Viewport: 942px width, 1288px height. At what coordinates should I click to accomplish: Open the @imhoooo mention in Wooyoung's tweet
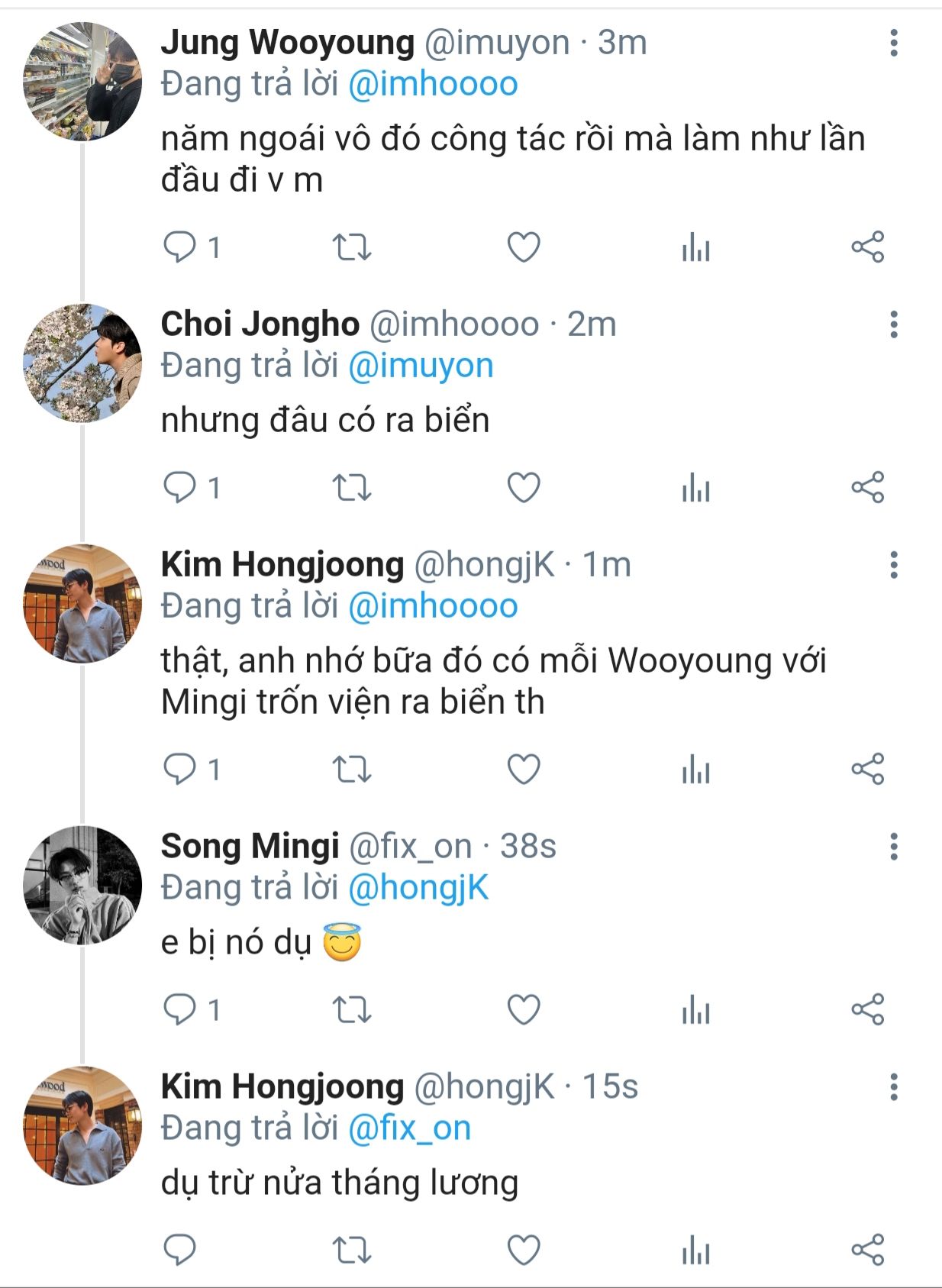coord(433,84)
